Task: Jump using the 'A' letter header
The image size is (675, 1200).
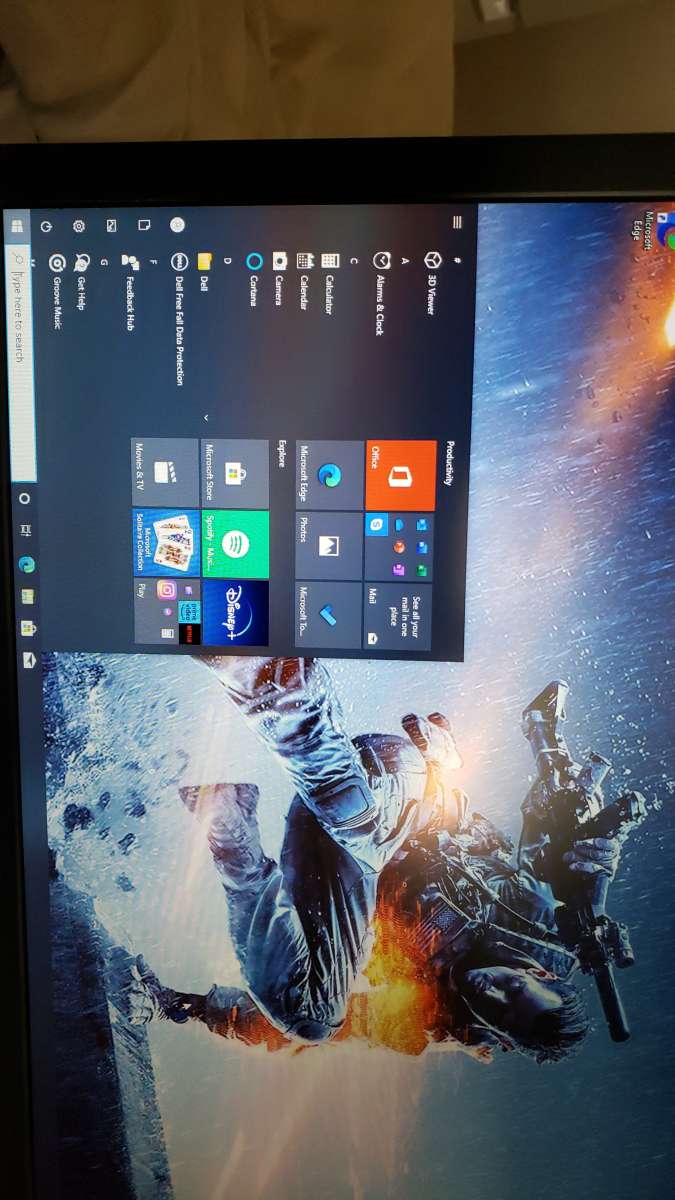Action: (x=405, y=260)
